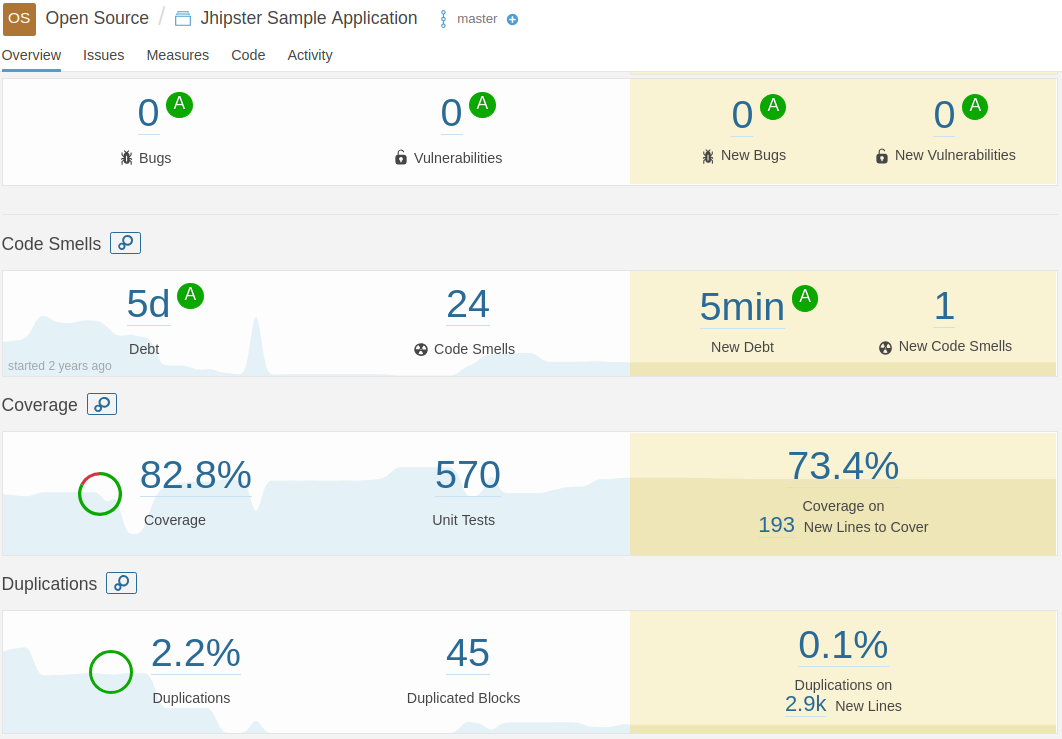Open the 24 code smells count

(467, 305)
